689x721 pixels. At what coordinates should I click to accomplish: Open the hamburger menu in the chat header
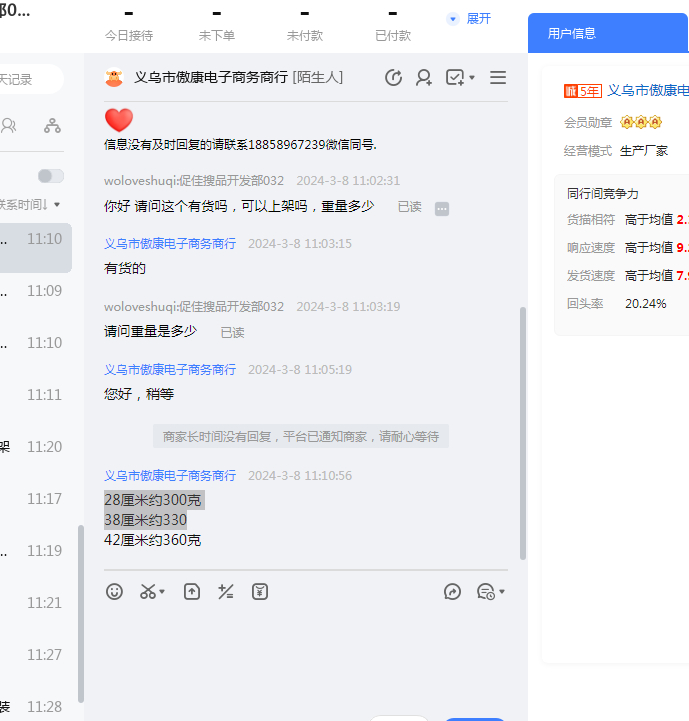click(498, 78)
